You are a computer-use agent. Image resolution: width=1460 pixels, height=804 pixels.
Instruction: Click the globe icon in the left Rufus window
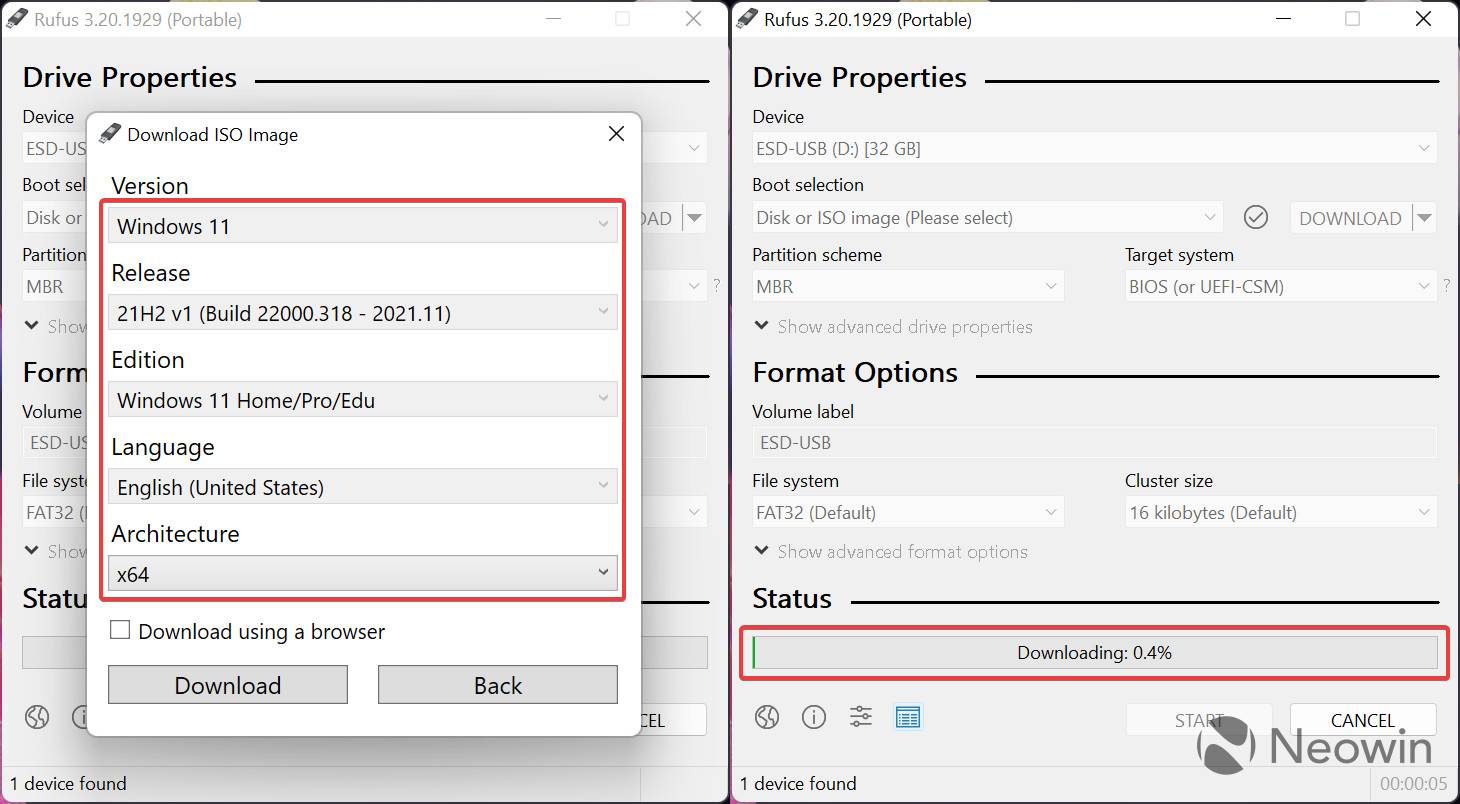click(36, 717)
